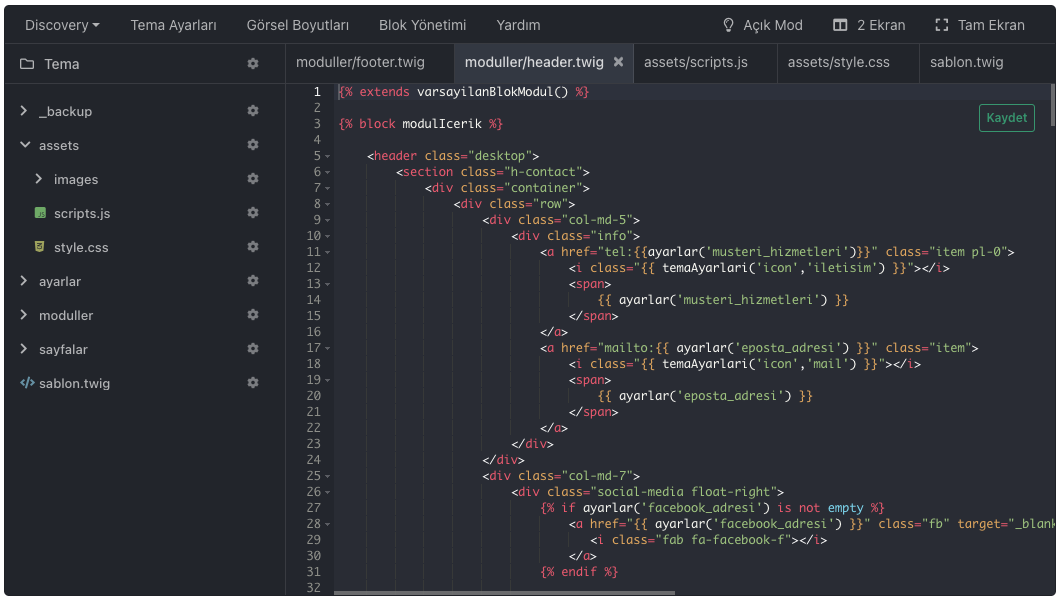This screenshot has width=1061, height=601.
Task: Open Tema Ayarları menu
Action: point(173,25)
